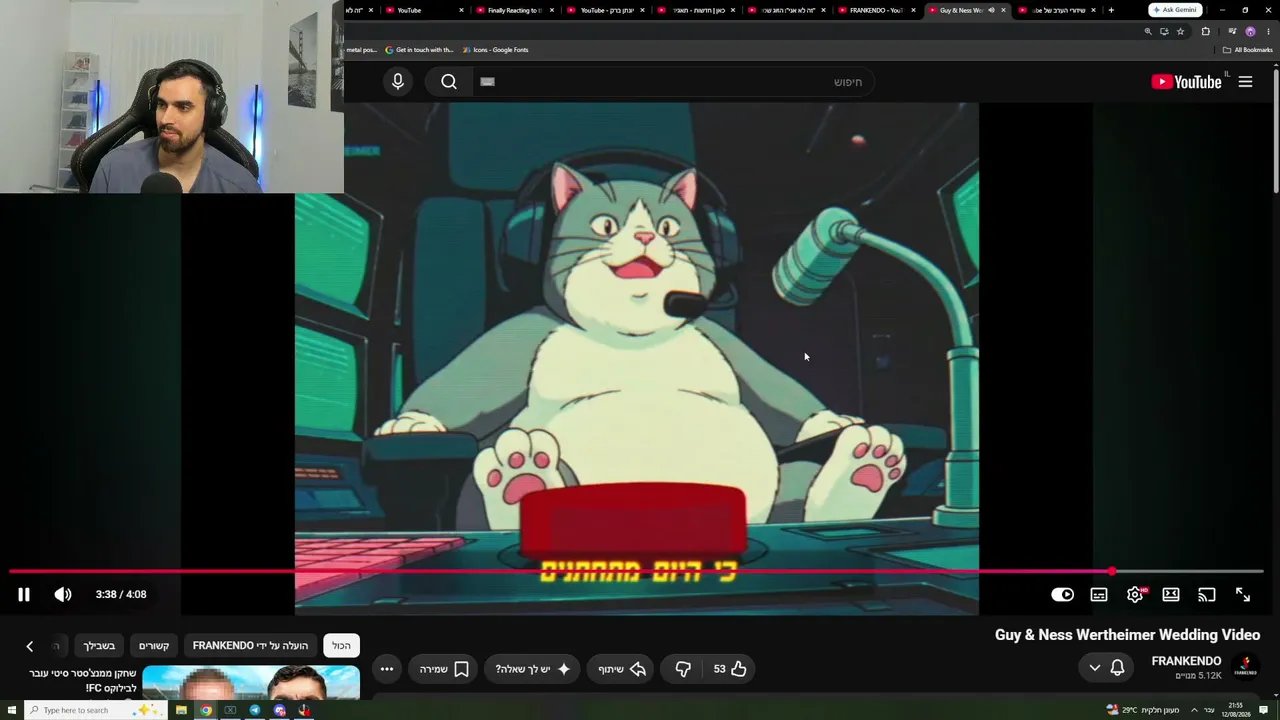Open more actions (three dots) menu

pyautogui.click(x=387, y=669)
